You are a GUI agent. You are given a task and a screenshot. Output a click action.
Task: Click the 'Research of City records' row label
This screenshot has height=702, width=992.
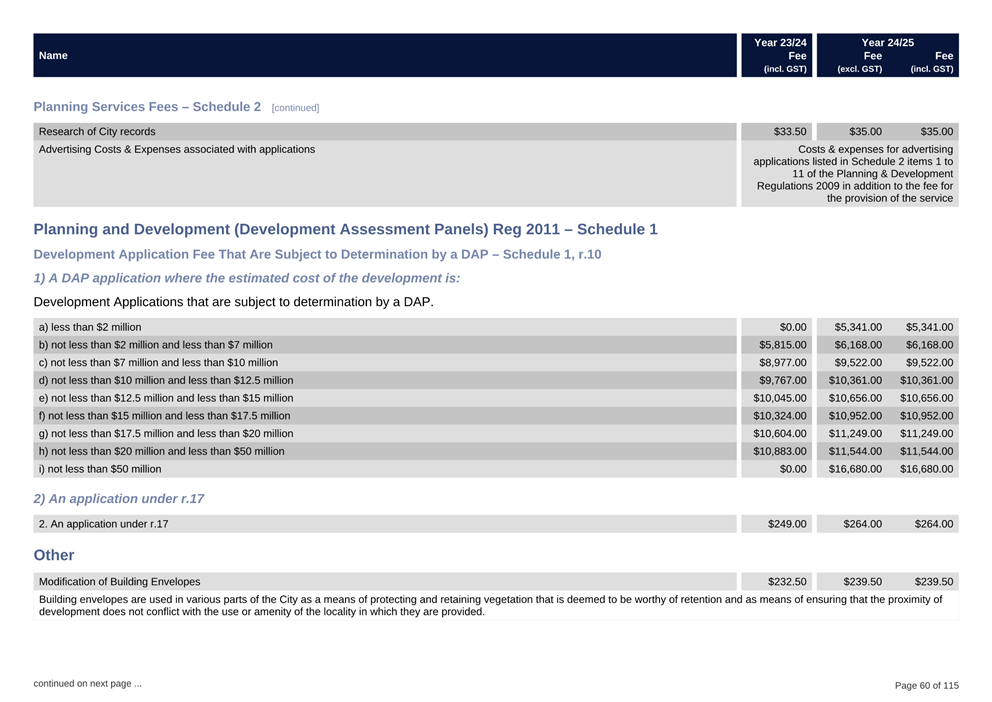(x=97, y=131)
